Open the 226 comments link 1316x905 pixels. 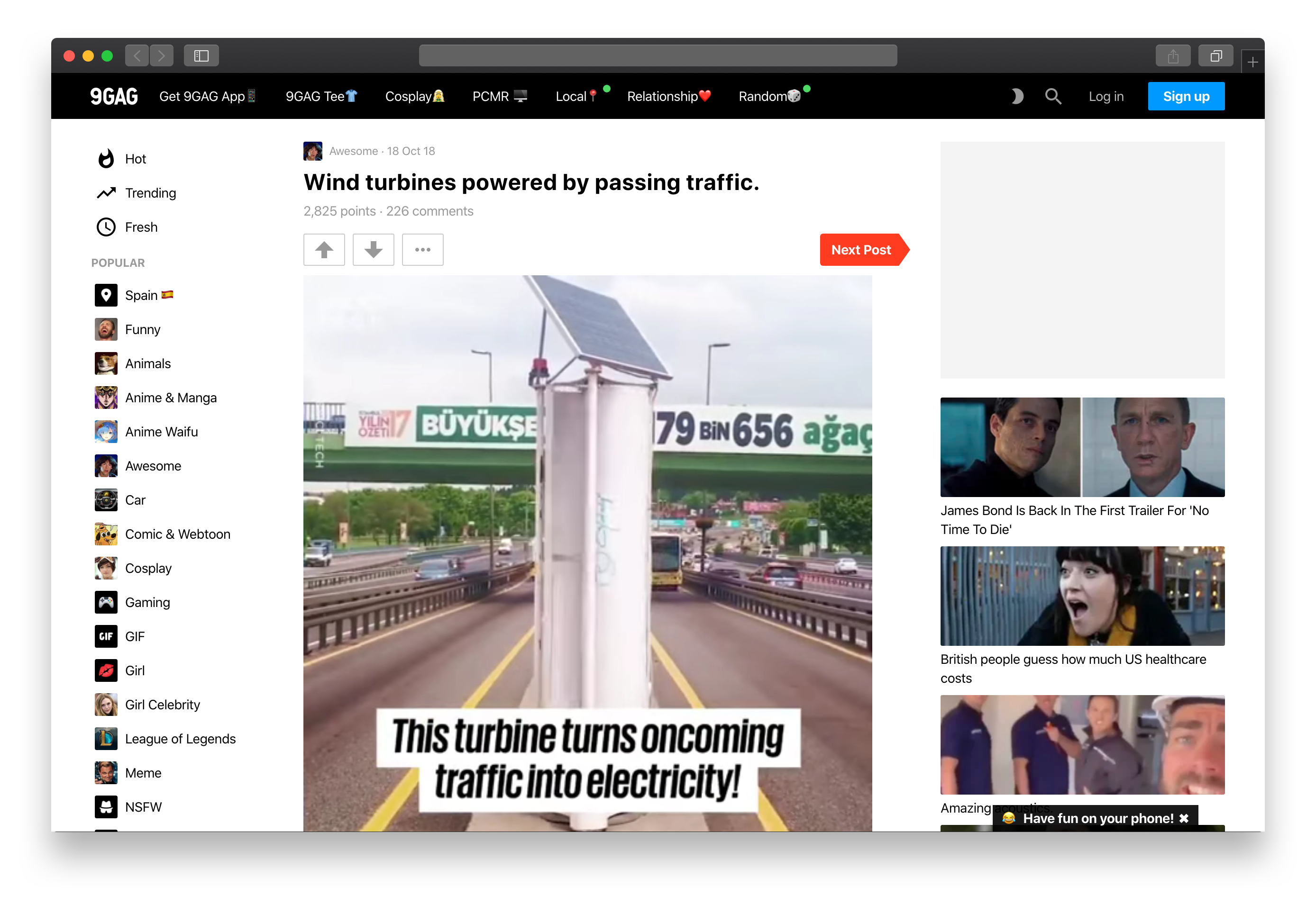430,211
